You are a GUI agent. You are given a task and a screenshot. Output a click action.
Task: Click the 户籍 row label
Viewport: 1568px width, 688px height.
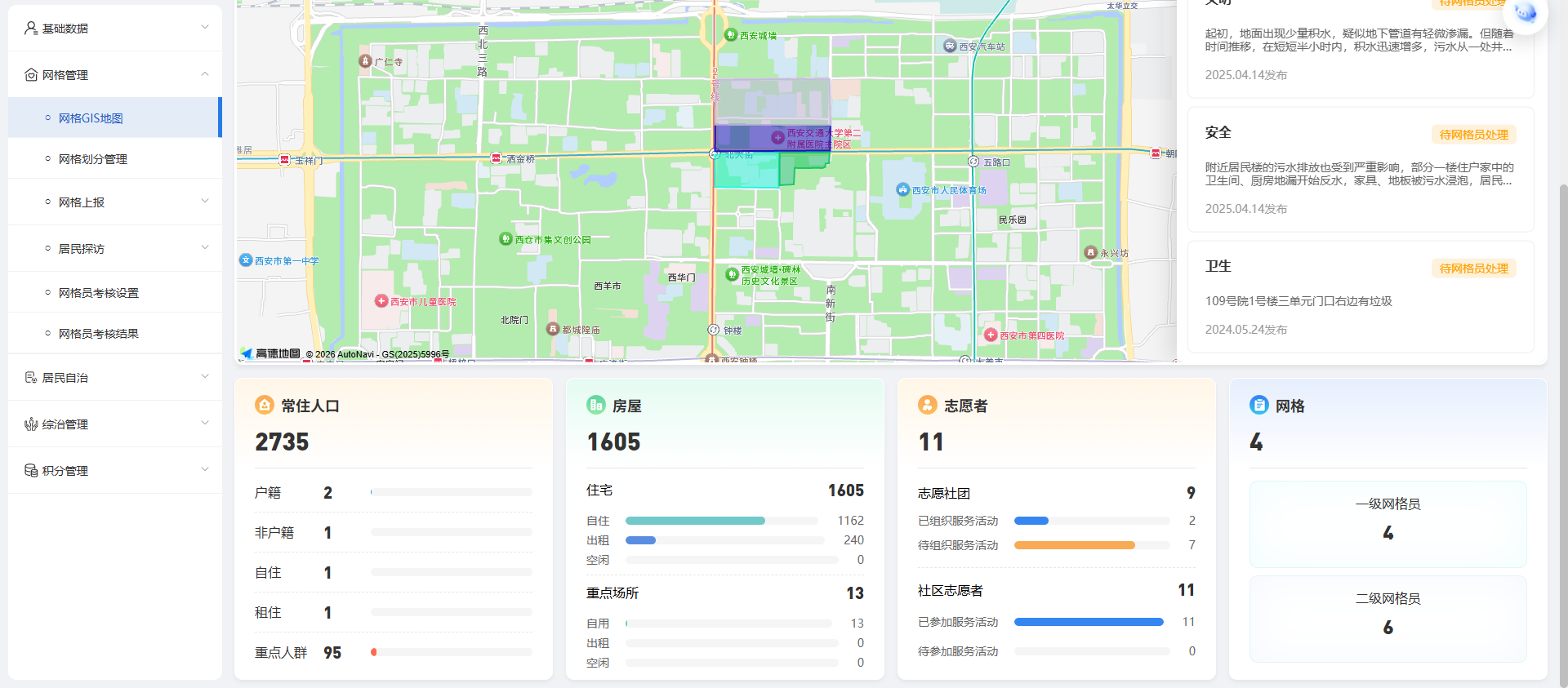pos(268,493)
